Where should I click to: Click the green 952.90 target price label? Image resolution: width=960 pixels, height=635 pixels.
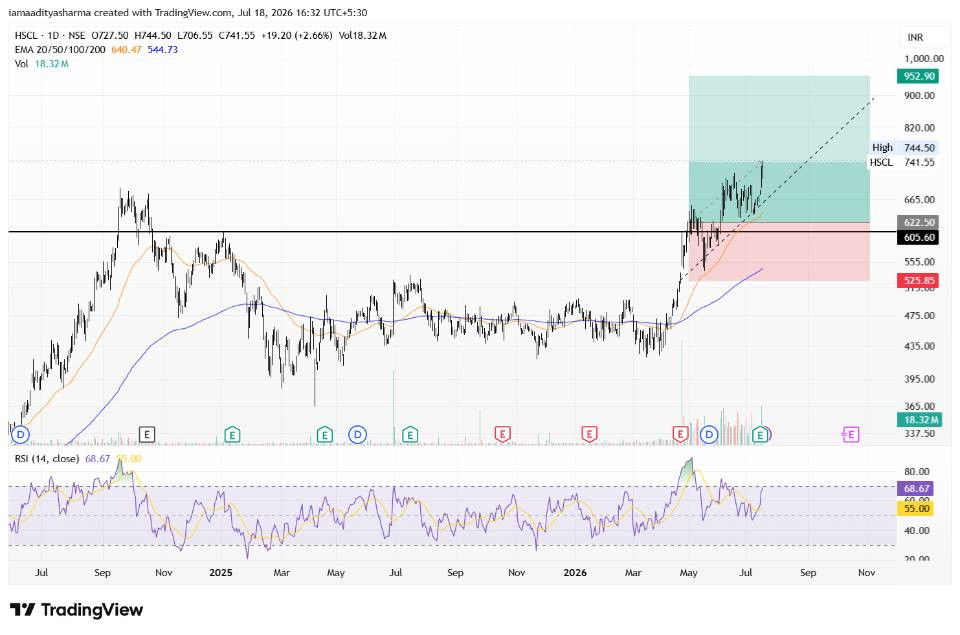point(919,76)
